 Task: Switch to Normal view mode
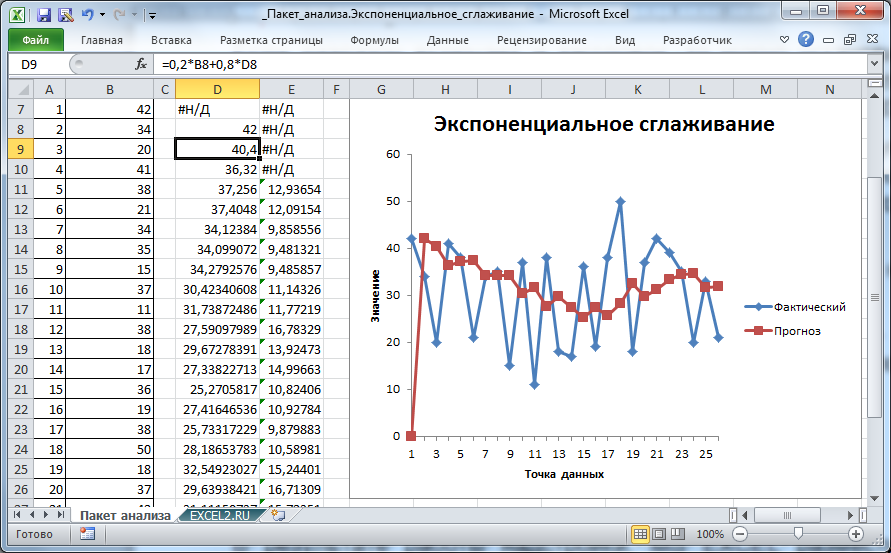point(641,534)
